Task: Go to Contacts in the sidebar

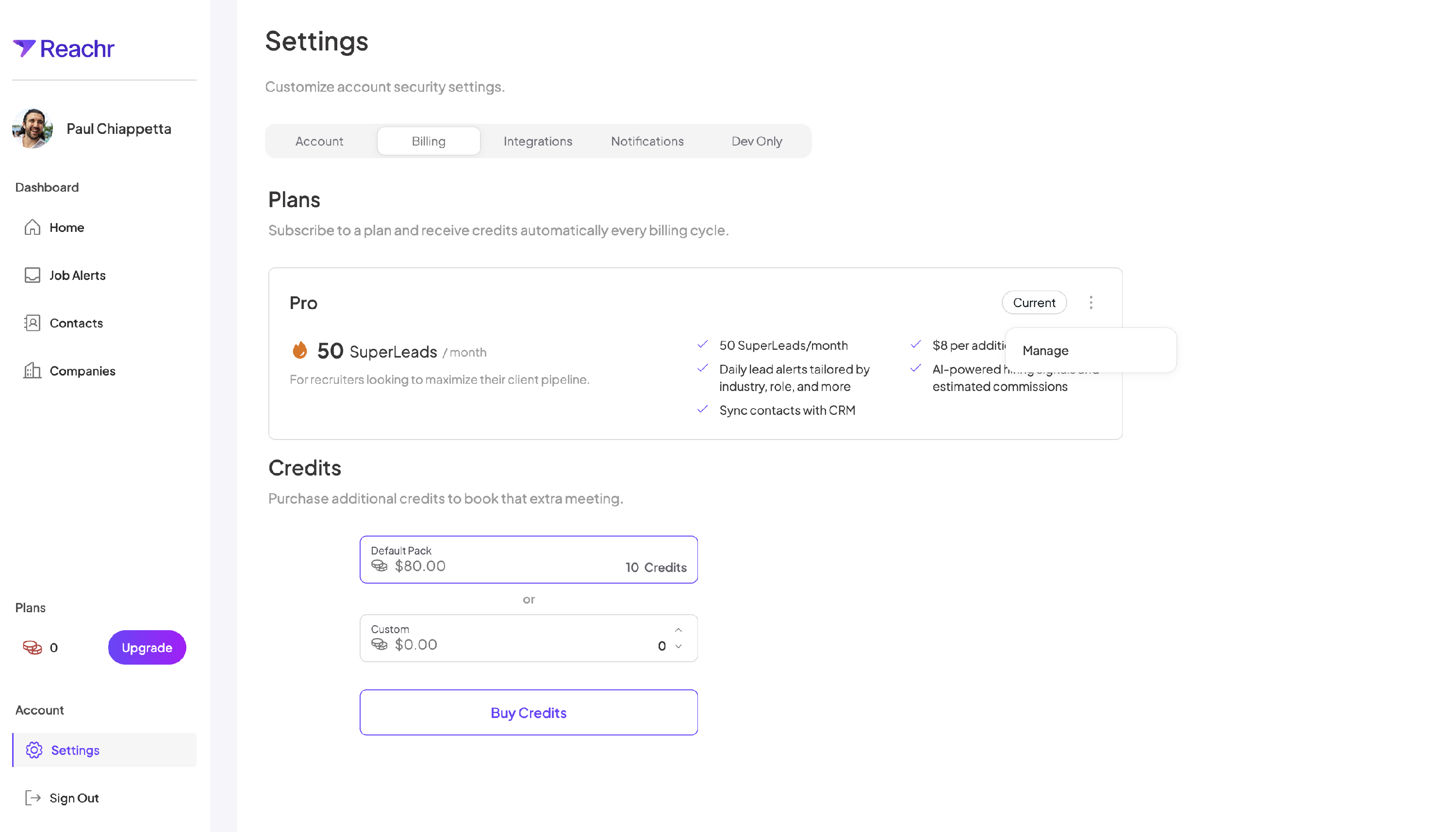Action: (x=75, y=323)
